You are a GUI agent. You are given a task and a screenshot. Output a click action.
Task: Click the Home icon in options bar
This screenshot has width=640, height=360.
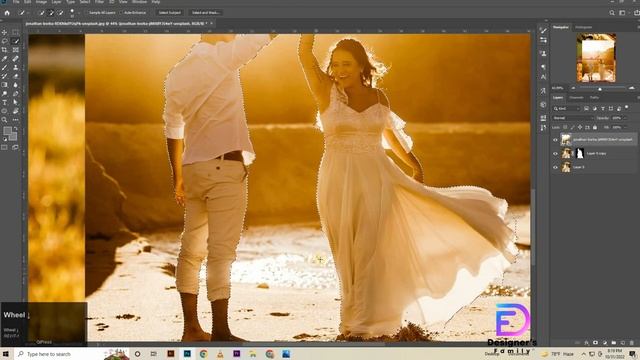click(x=7, y=13)
